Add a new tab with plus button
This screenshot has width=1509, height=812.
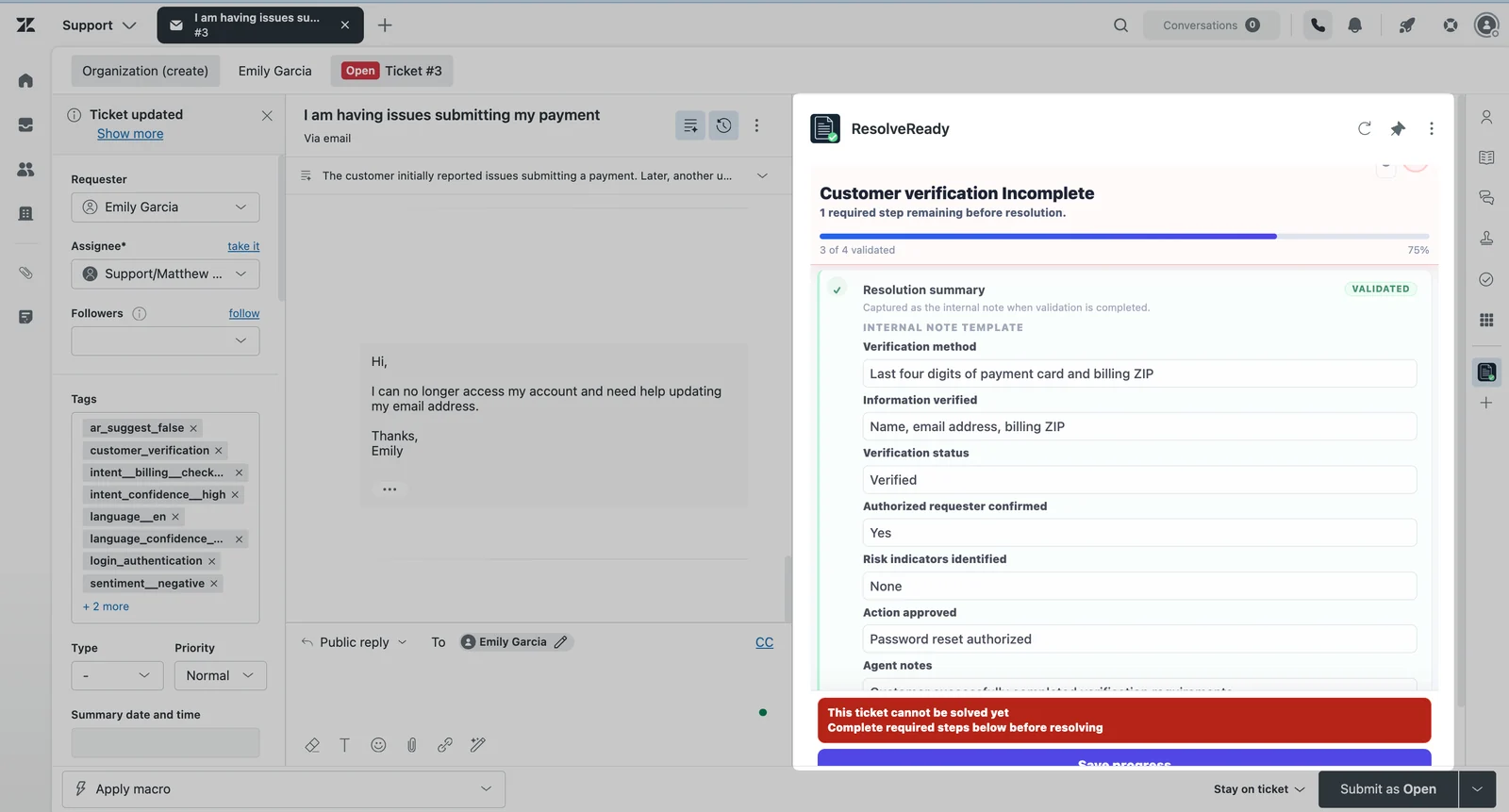tap(385, 25)
